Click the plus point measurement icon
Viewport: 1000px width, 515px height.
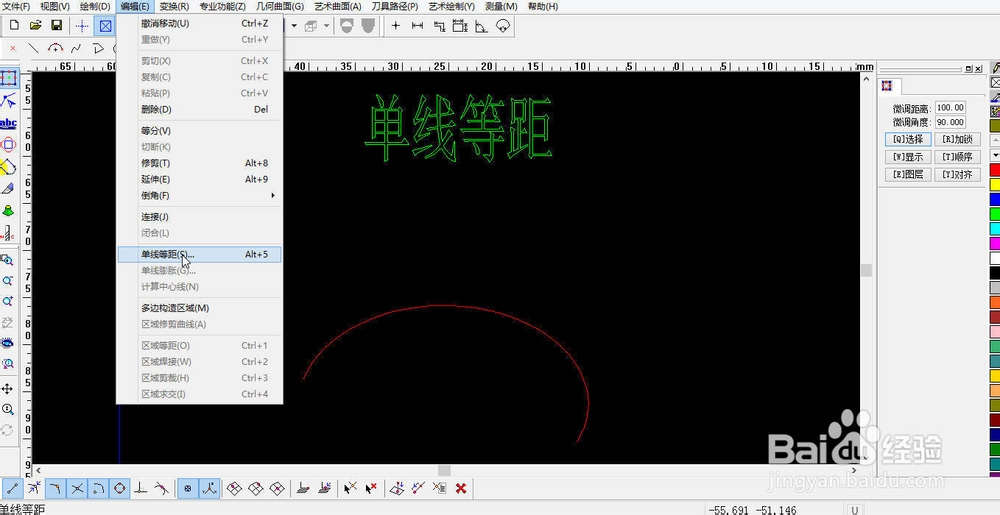396,26
